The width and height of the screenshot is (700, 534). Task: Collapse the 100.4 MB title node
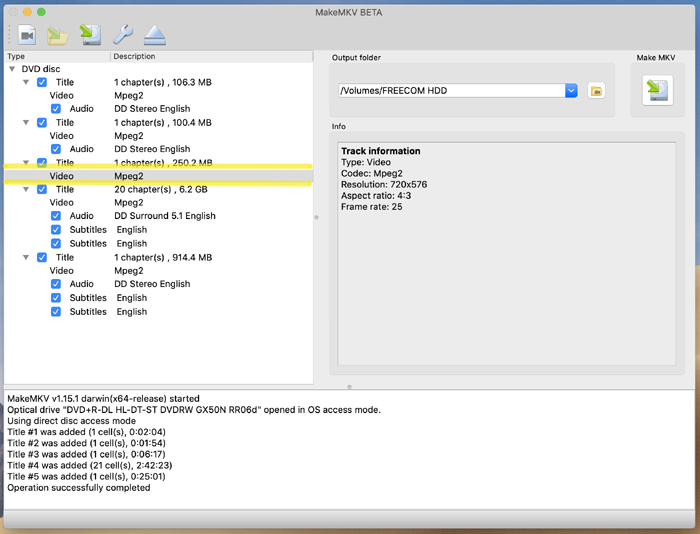pos(26,122)
